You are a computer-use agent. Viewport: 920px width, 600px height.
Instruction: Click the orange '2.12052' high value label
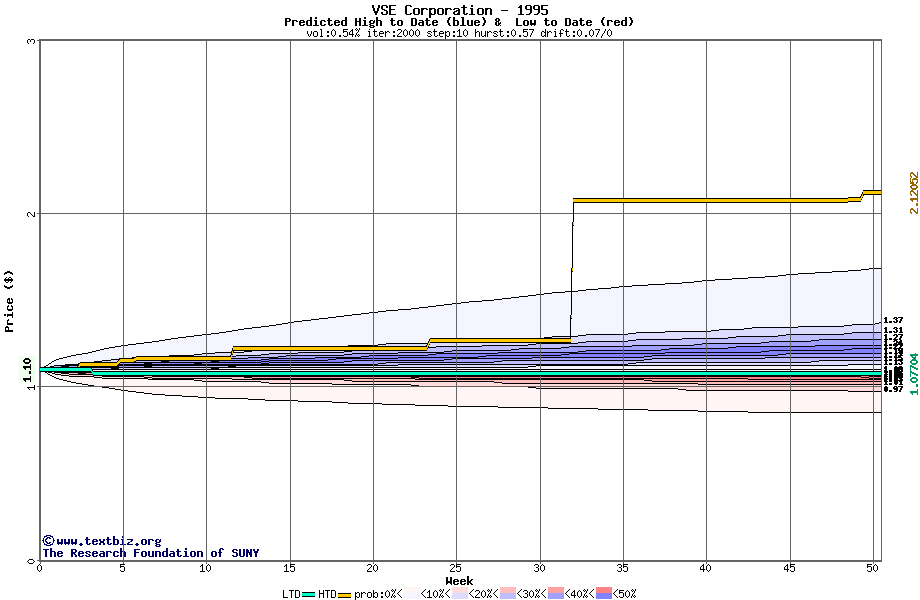914,192
